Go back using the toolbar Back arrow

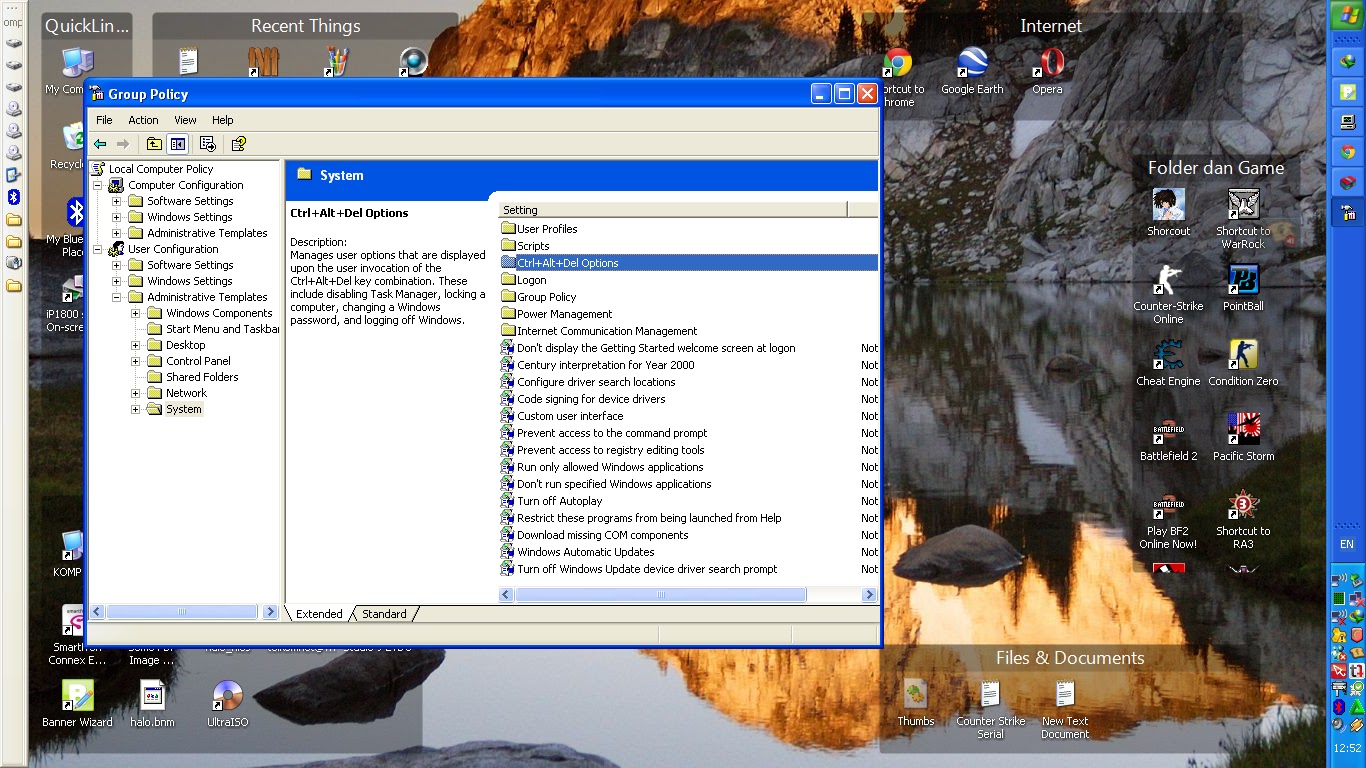pyautogui.click(x=100, y=144)
